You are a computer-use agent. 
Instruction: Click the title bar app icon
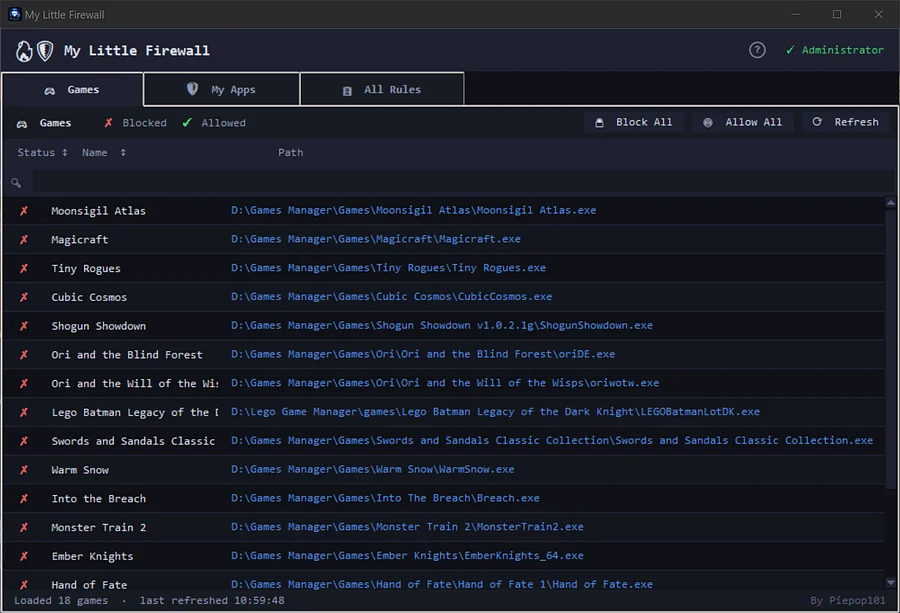14,14
